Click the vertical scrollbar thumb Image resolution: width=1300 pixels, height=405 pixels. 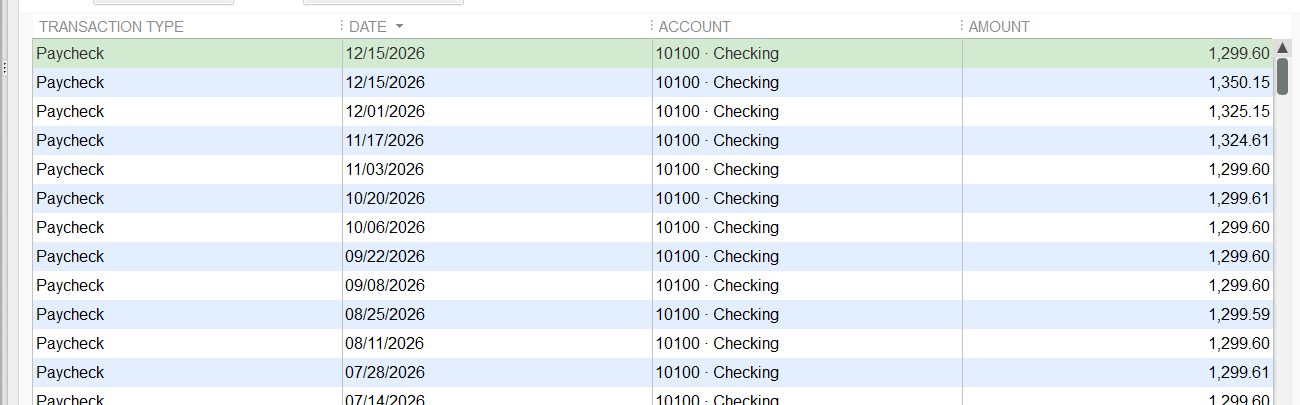tap(1282, 78)
